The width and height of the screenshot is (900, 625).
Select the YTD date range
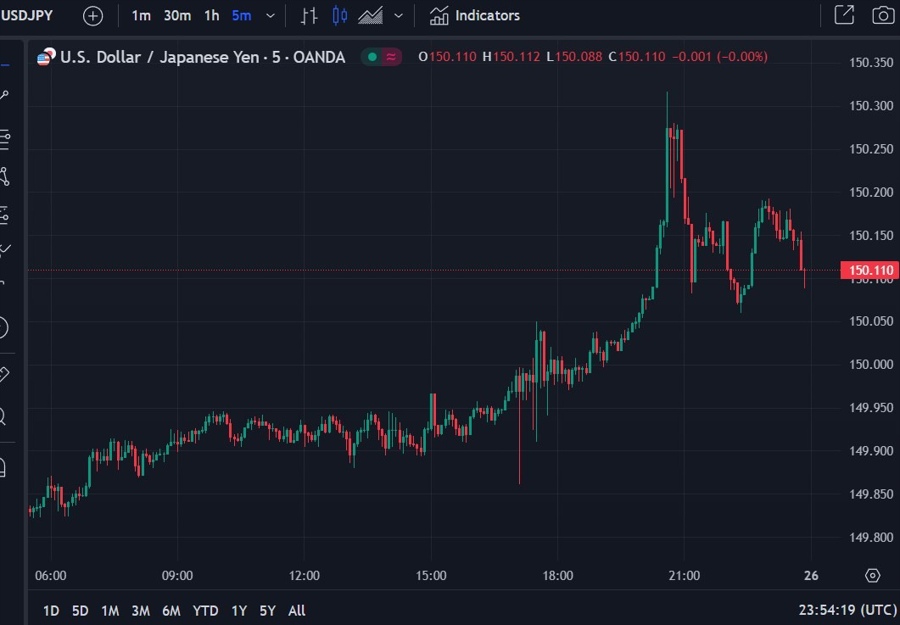(x=205, y=610)
